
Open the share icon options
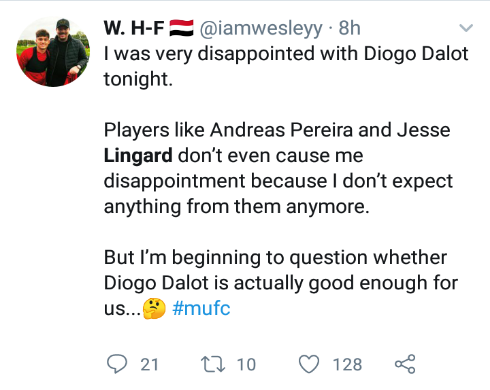click(x=405, y=364)
